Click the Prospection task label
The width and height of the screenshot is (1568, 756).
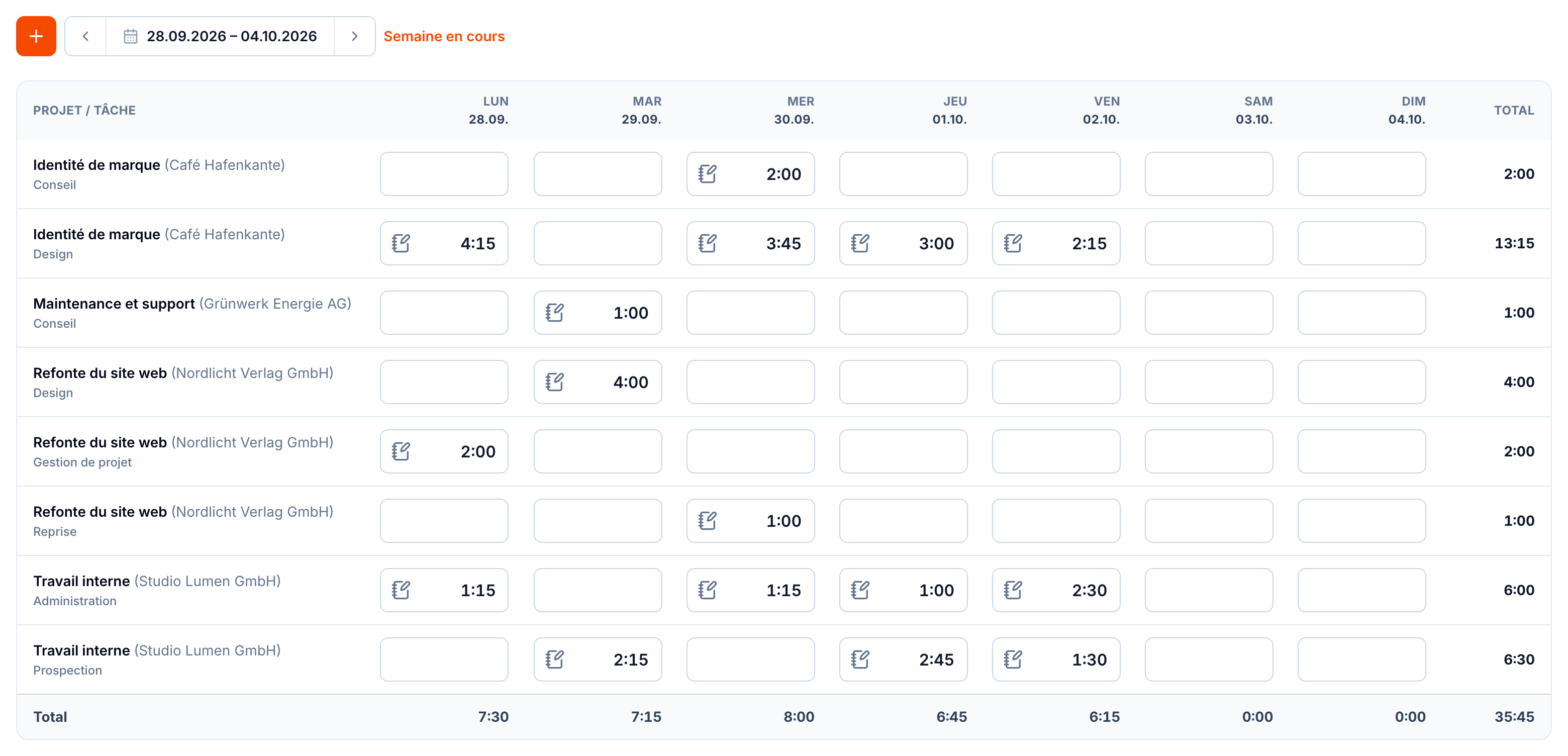(x=67, y=671)
